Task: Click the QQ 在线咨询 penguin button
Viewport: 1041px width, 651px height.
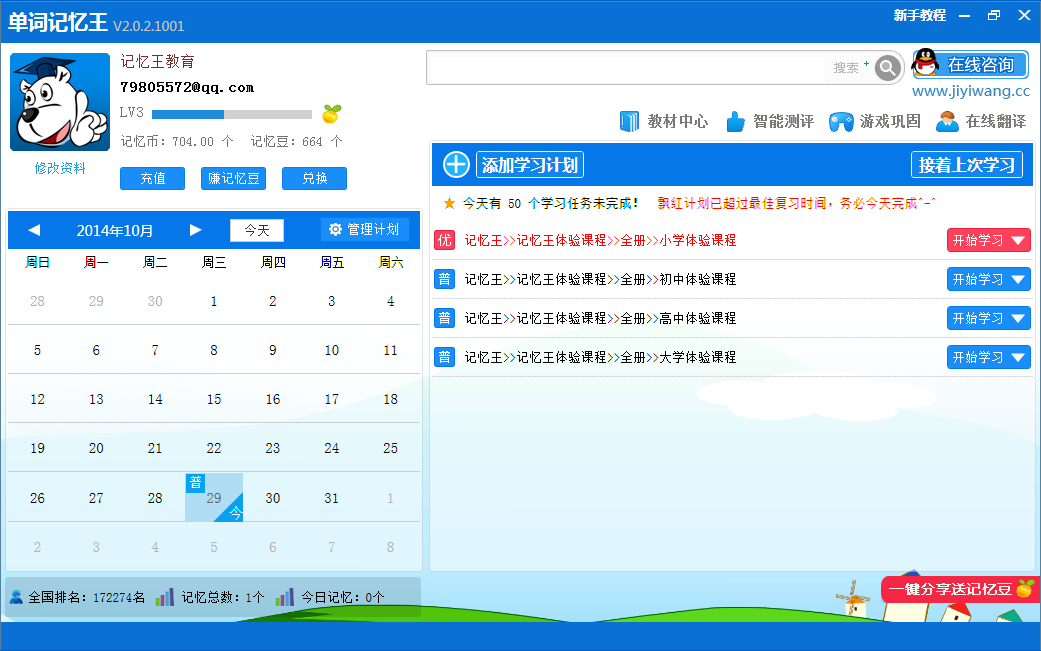Action: pyautogui.click(x=970, y=65)
